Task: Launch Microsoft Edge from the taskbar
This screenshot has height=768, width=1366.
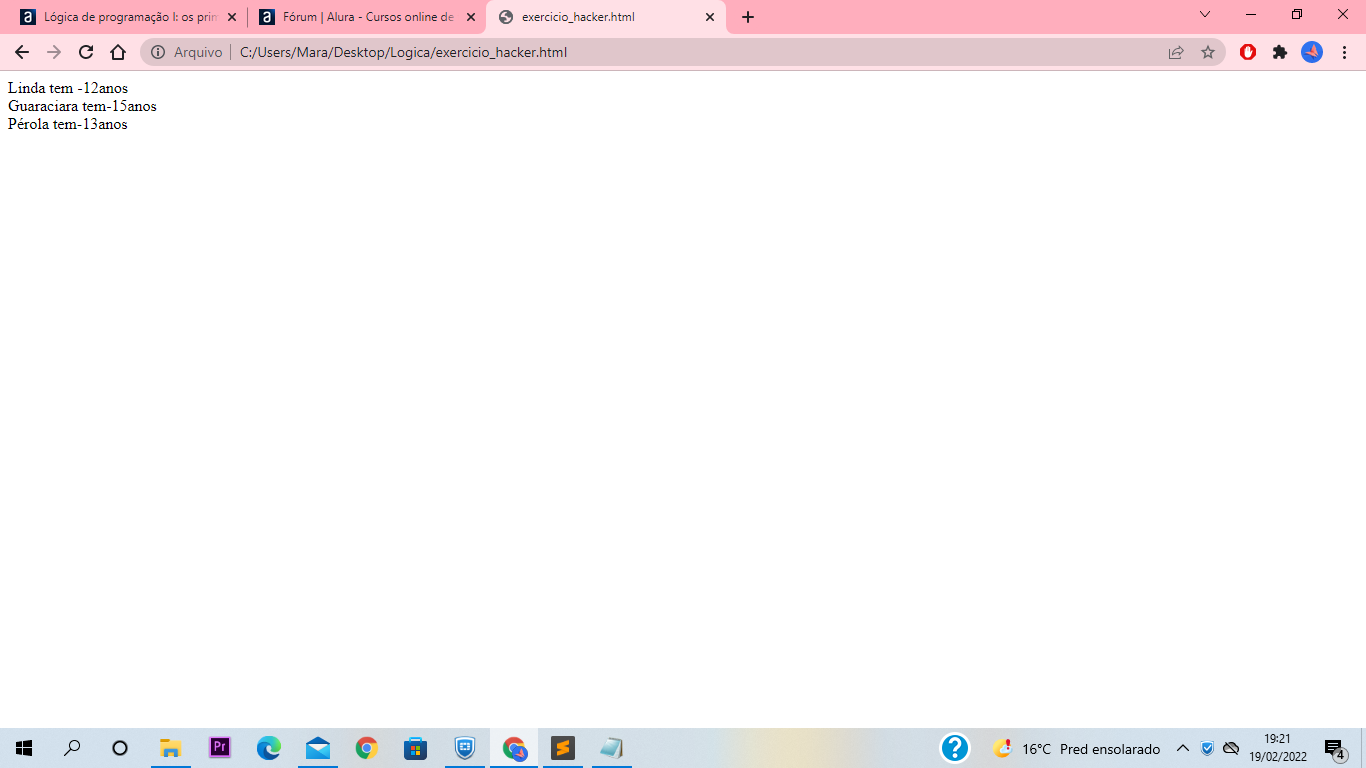Action: (269, 748)
